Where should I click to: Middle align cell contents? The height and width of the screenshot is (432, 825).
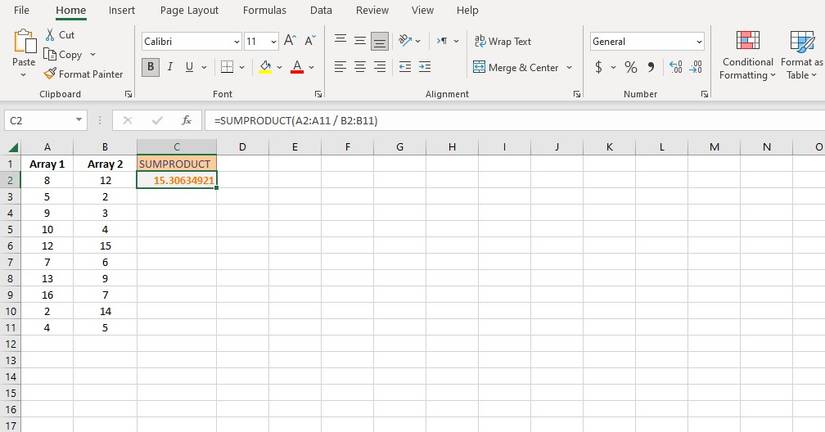[360, 41]
